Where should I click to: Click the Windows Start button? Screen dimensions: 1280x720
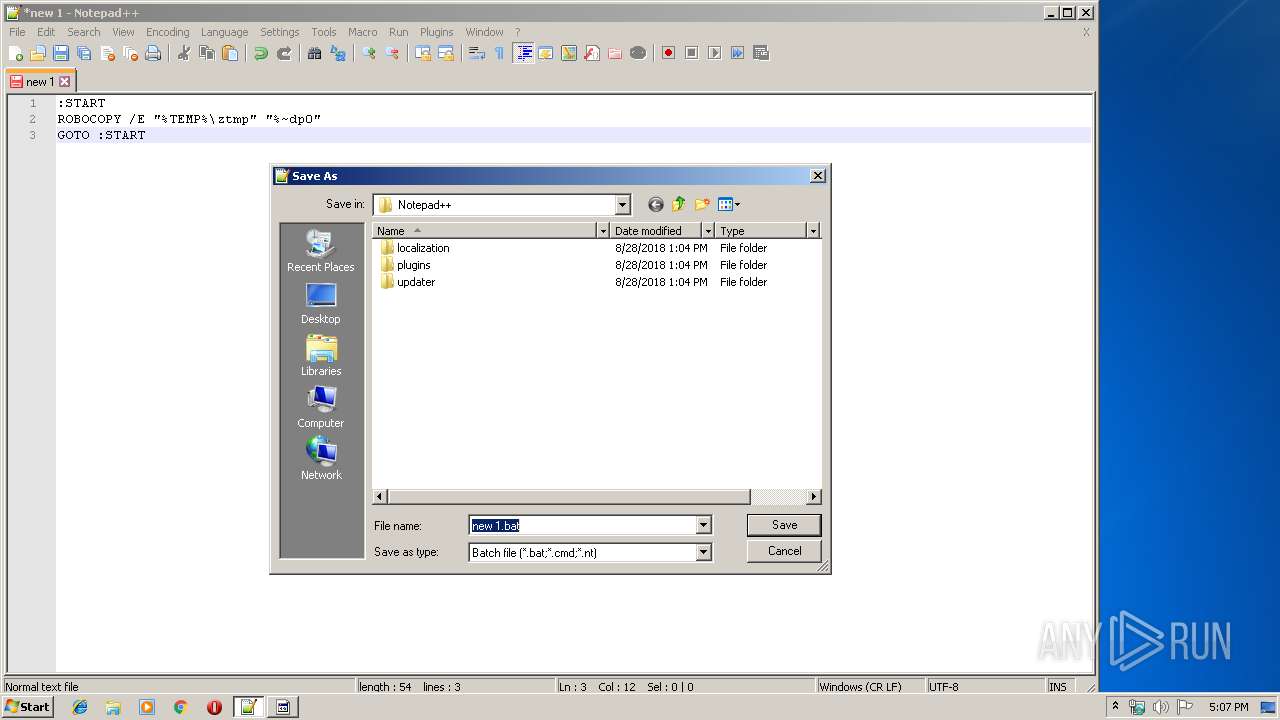click(28, 707)
